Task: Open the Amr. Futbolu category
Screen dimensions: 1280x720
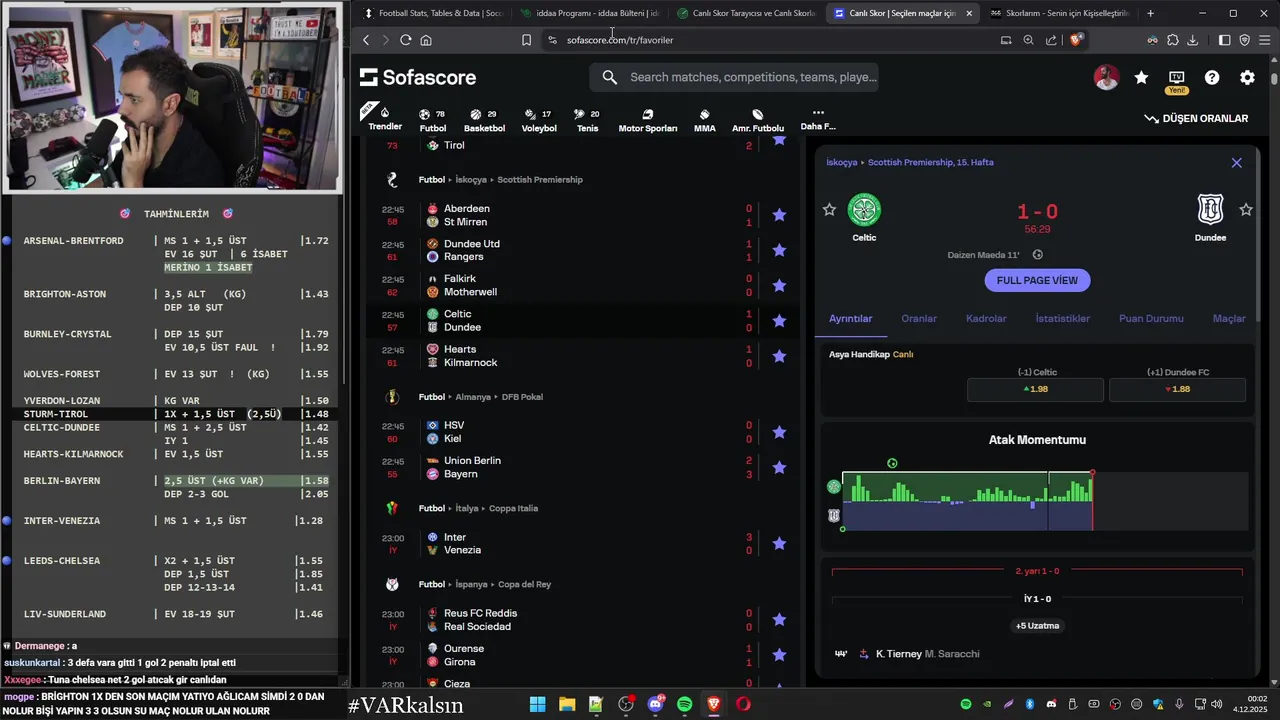Action: click(x=758, y=120)
